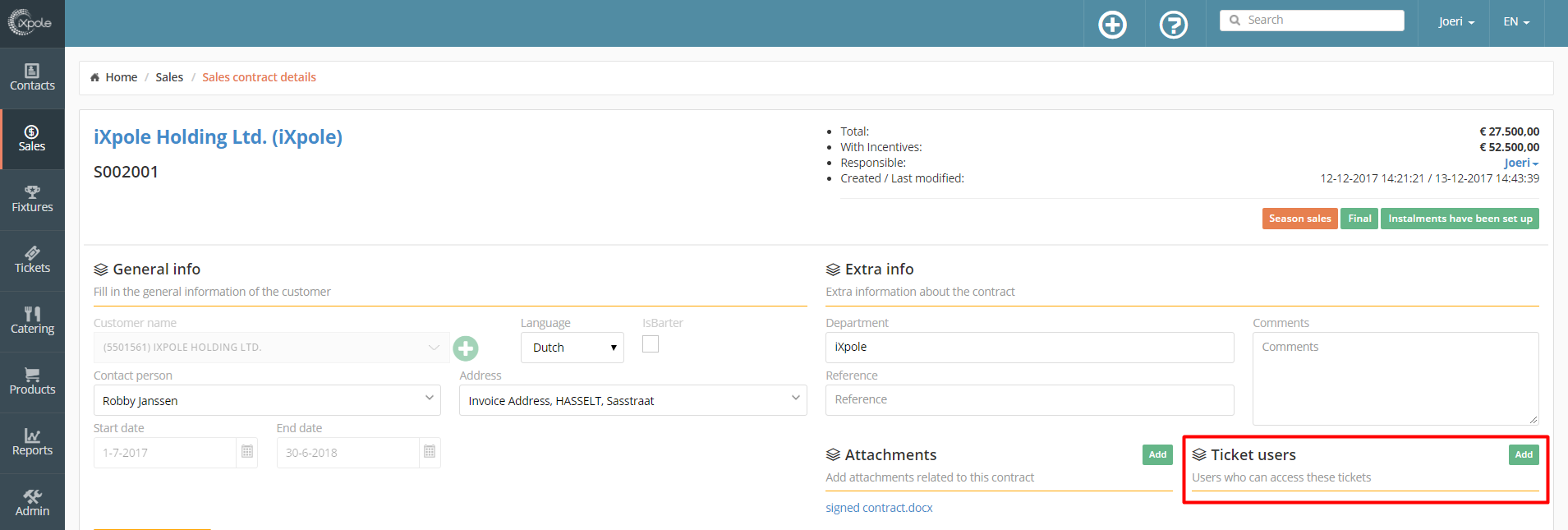The image size is (1568, 530).
Task: Click the Season sales label
Action: [x=1299, y=219]
